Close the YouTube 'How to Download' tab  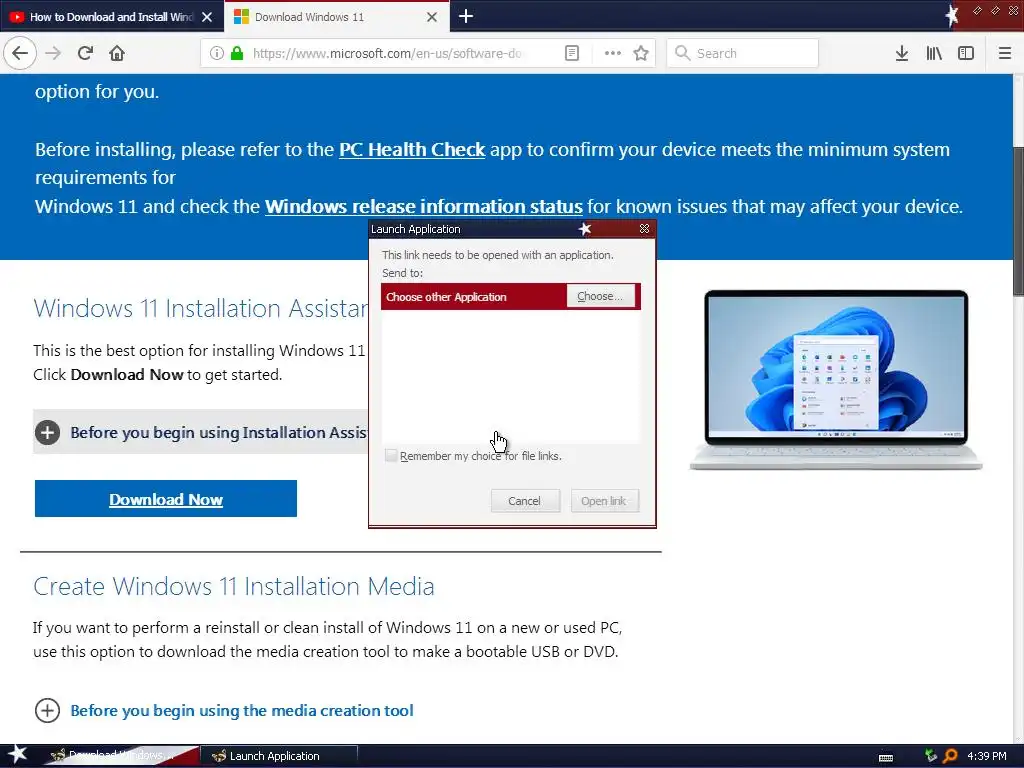tap(207, 17)
